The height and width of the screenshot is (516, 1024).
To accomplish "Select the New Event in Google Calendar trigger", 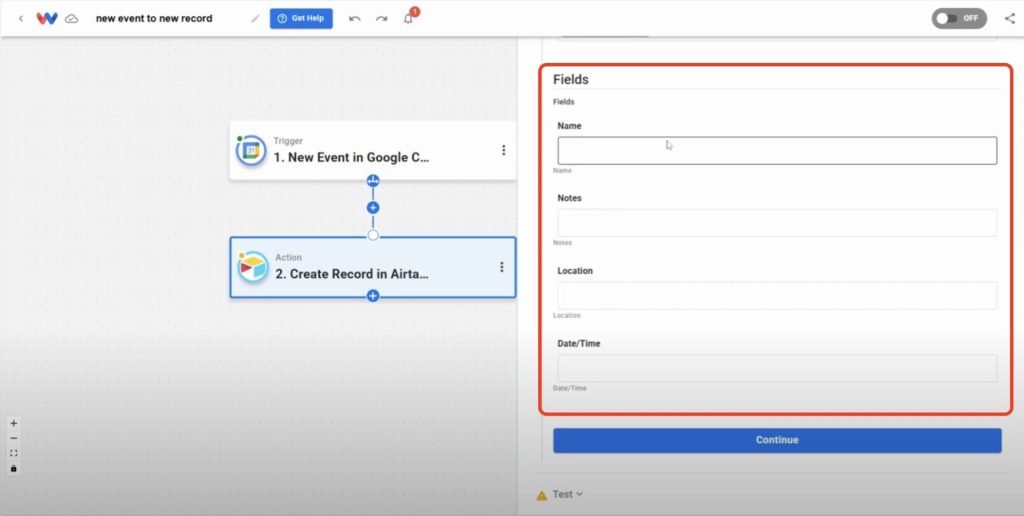I will 372,150.
